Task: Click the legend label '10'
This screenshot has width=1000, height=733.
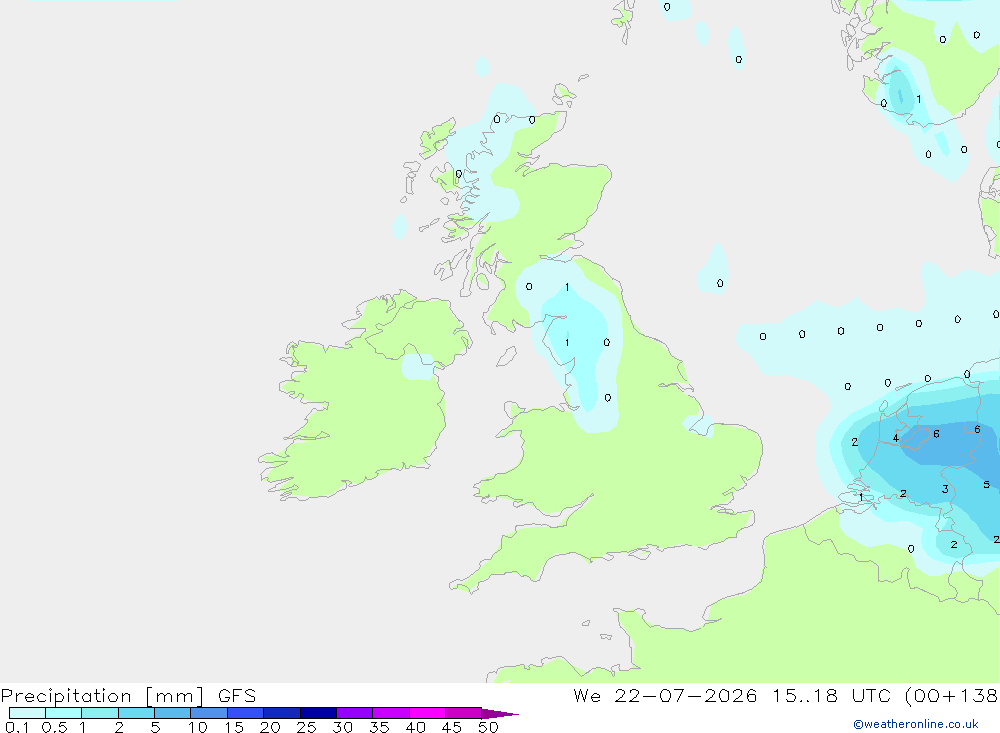Action: [198, 727]
